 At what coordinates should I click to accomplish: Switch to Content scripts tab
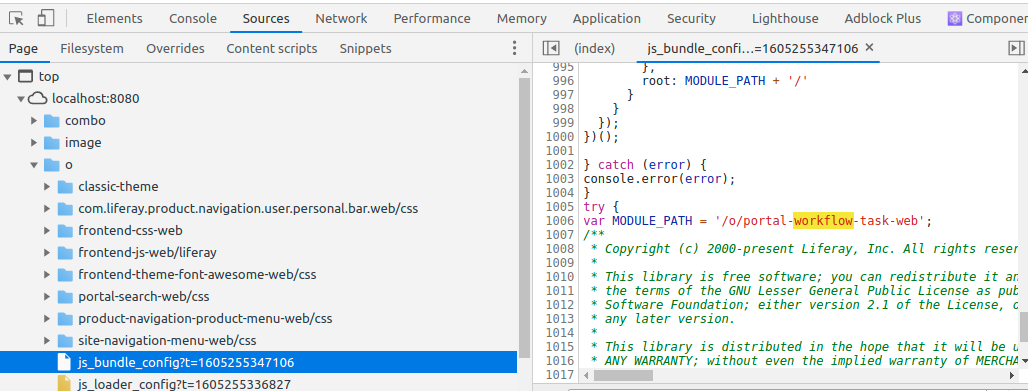[x=271, y=49]
